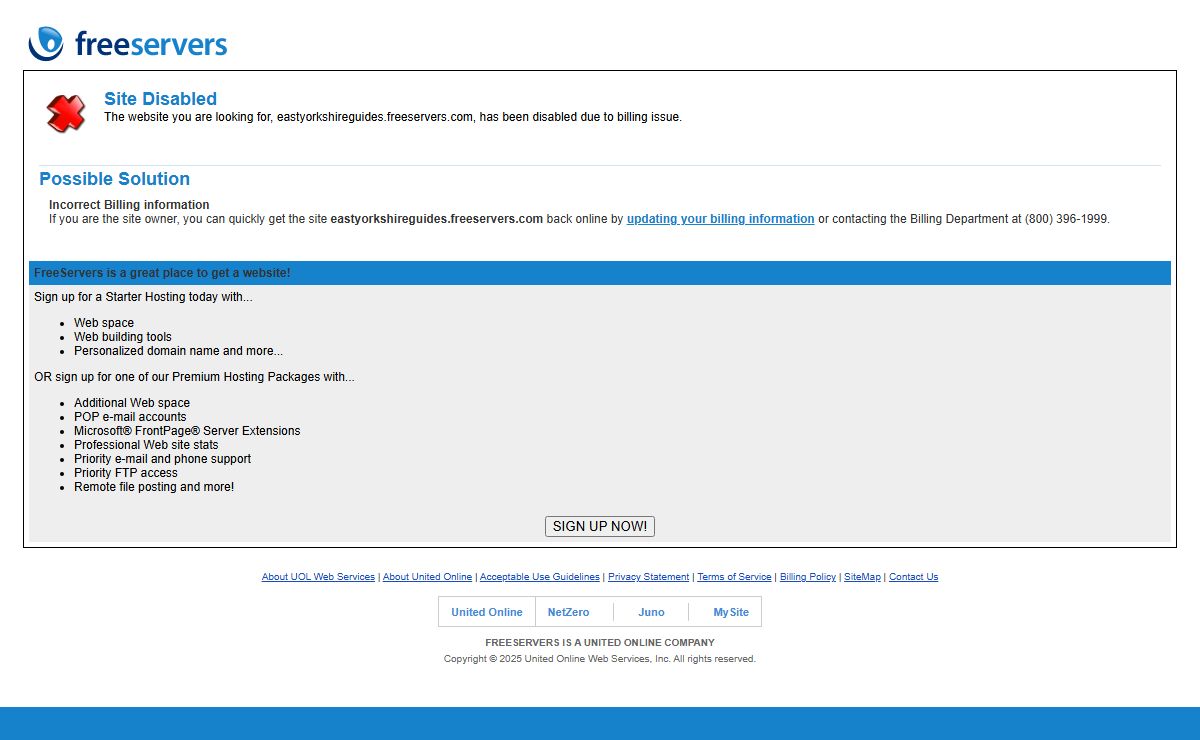Open the About UOL Web Services link
The width and height of the screenshot is (1200, 740).
pyautogui.click(x=318, y=577)
